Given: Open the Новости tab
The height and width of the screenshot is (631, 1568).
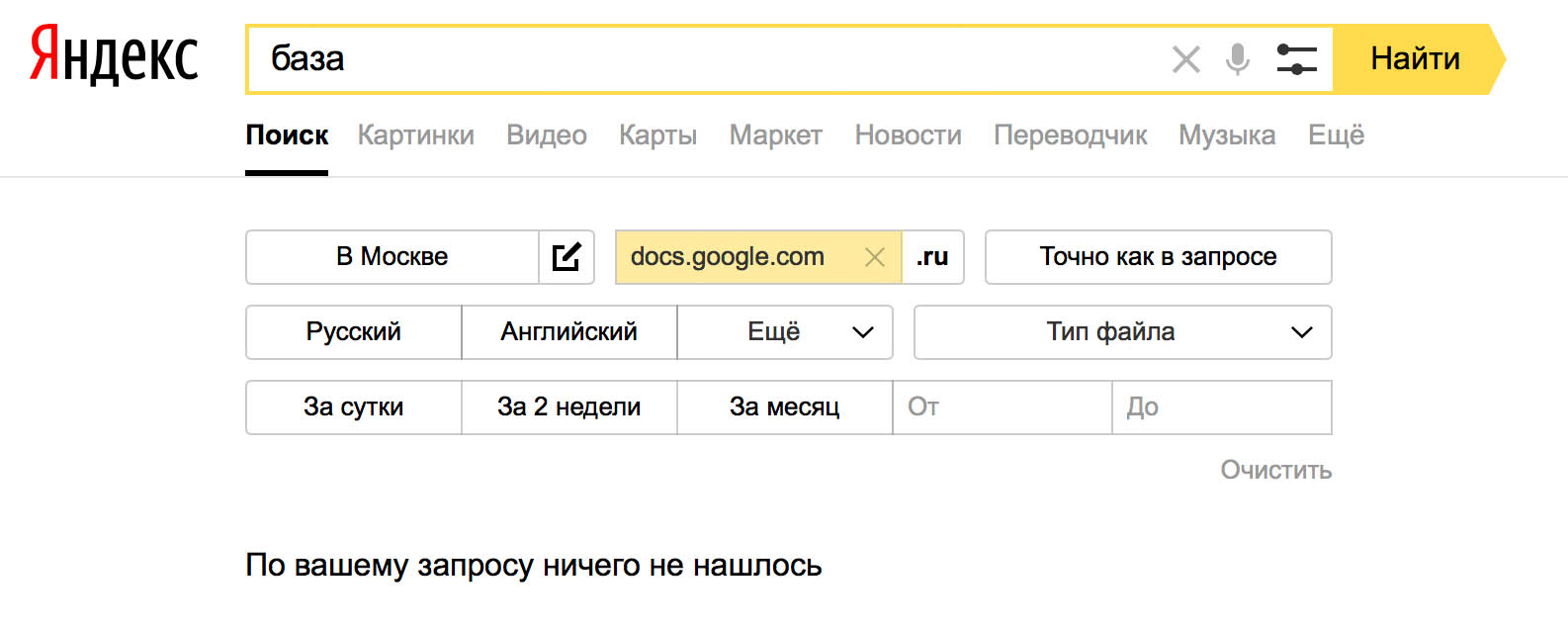Looking at the screenshot, I should (909, 135).
